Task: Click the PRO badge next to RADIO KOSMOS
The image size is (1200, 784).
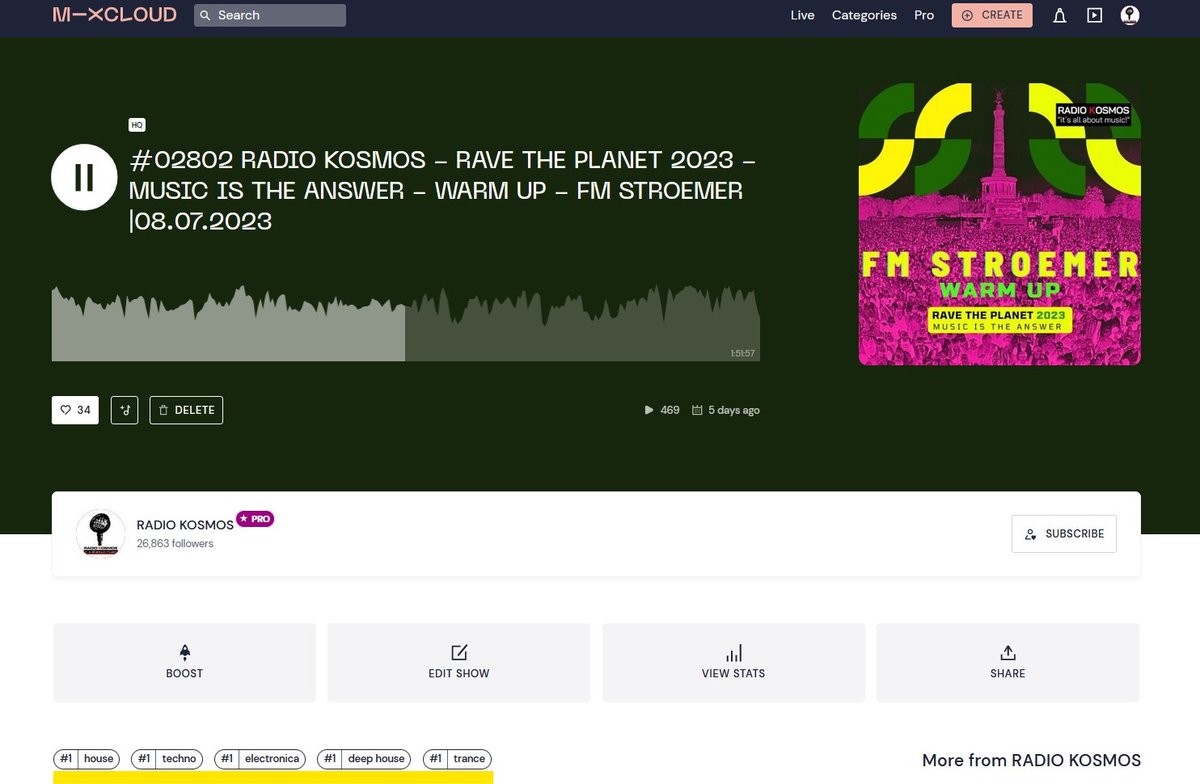Action: click(x=255, y=519)
